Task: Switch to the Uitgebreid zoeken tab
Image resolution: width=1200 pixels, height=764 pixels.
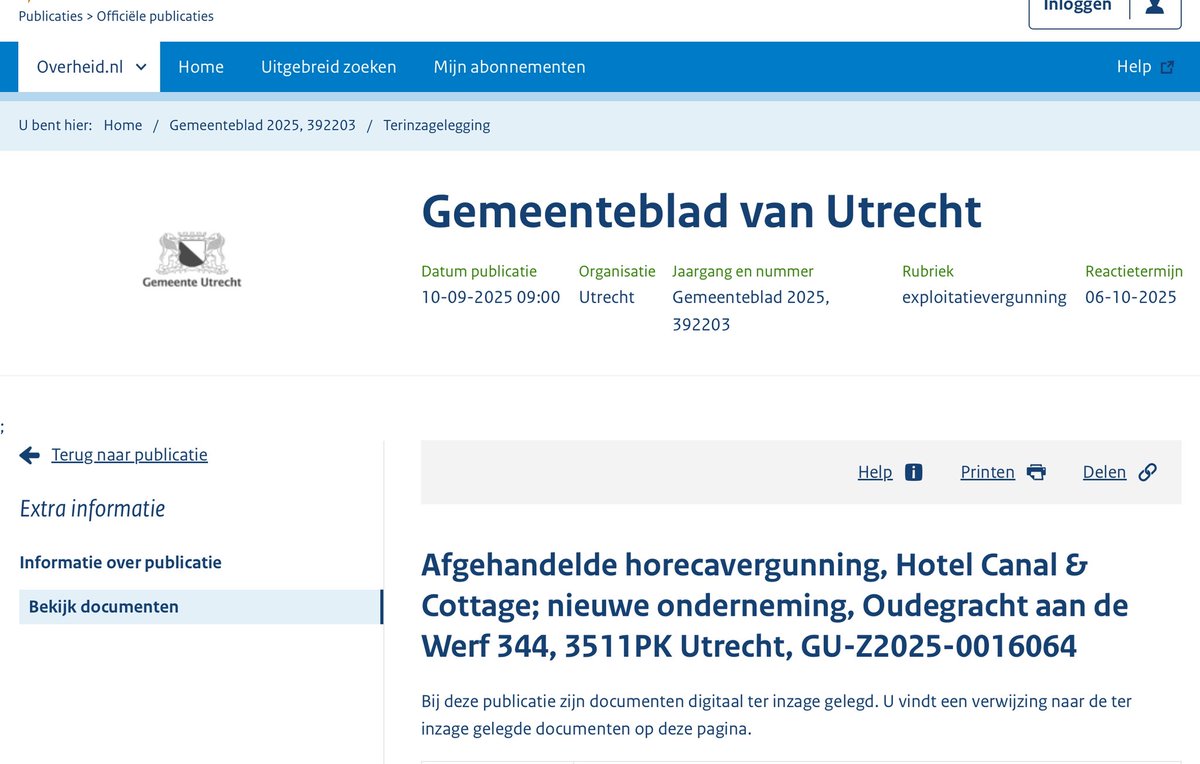Action: (x=329, y=66)
